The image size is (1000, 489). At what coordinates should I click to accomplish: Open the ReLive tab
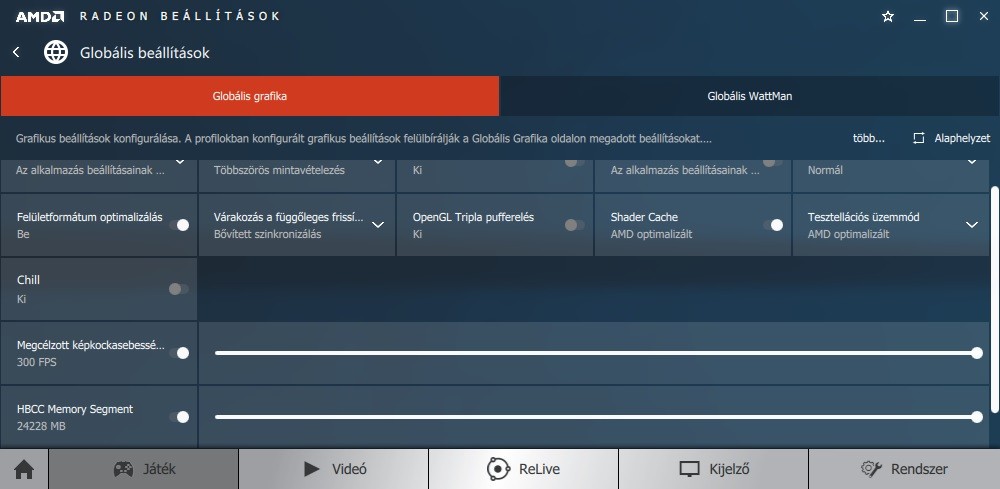point(523,470)
